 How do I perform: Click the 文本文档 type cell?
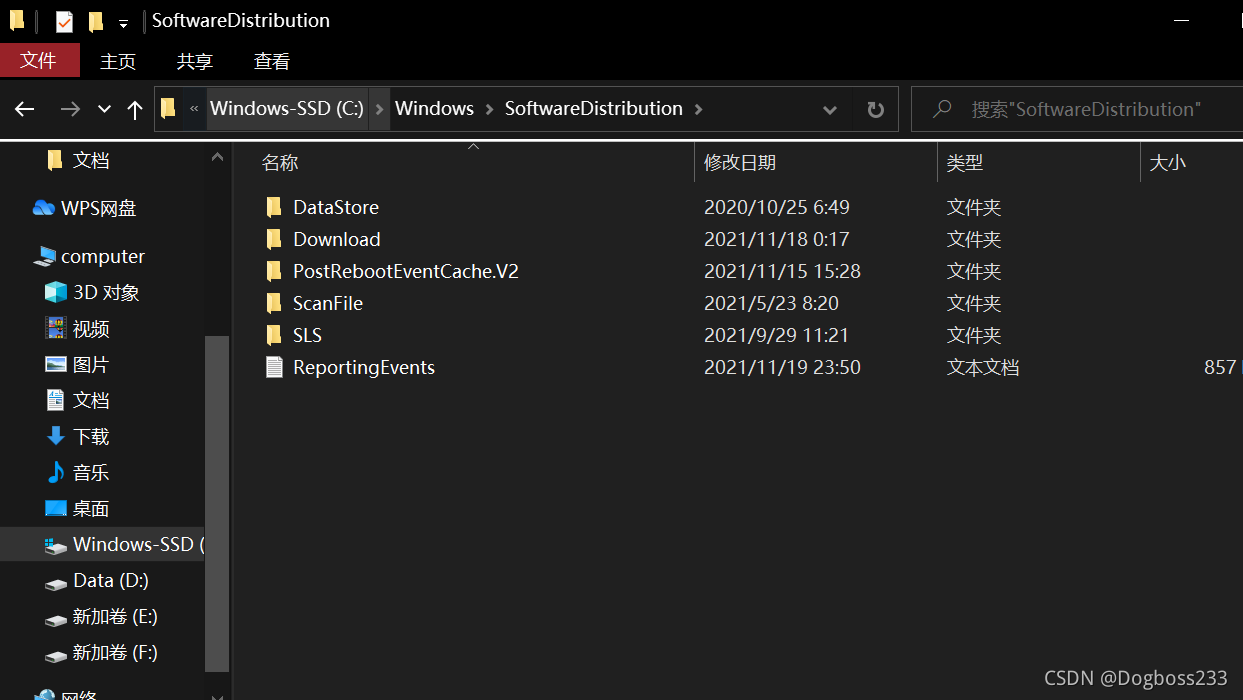click(983, 367)
